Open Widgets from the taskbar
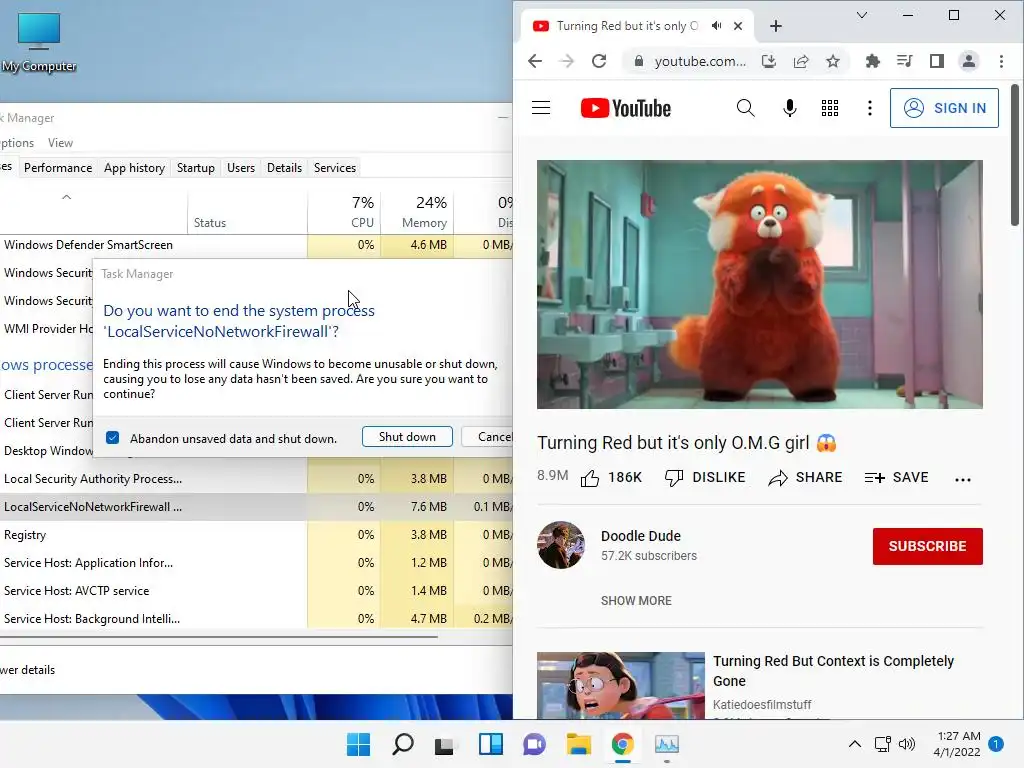 click(x=490, y=744)
